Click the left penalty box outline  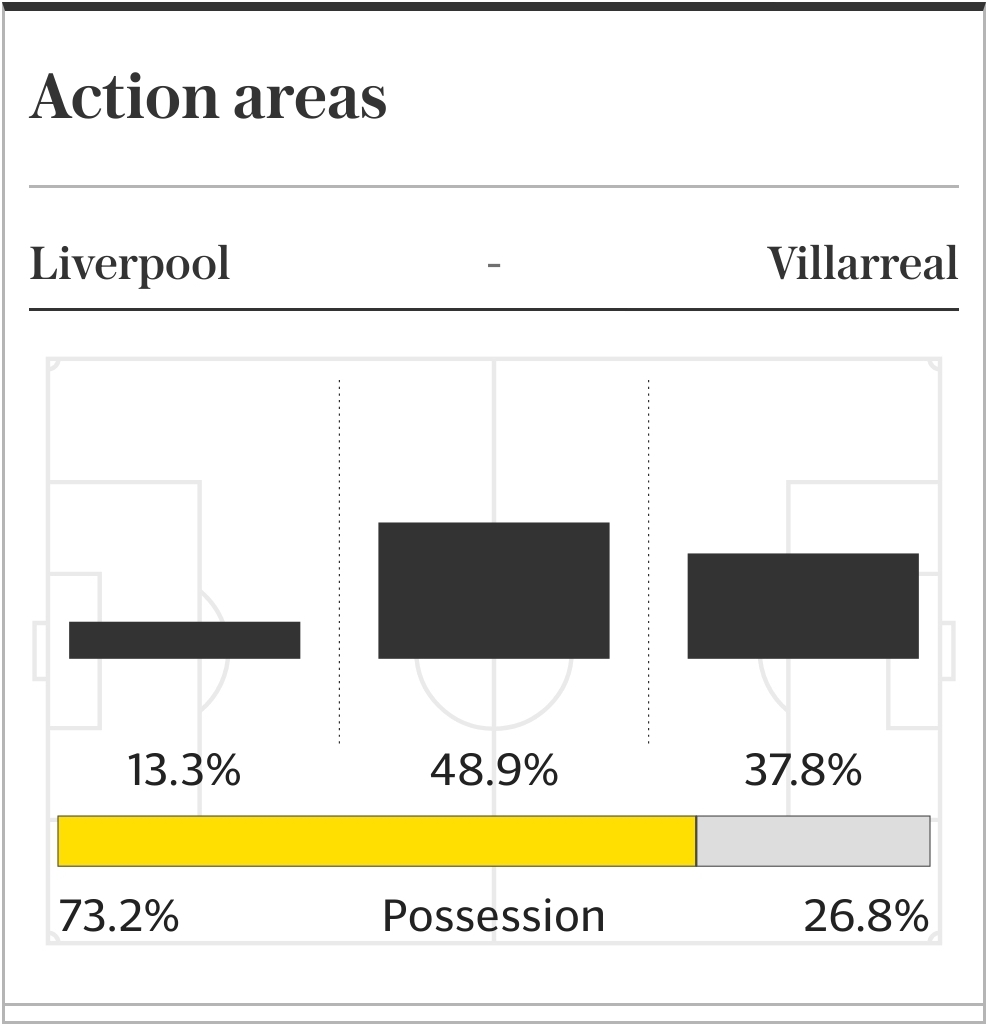(x=199, y=520)
